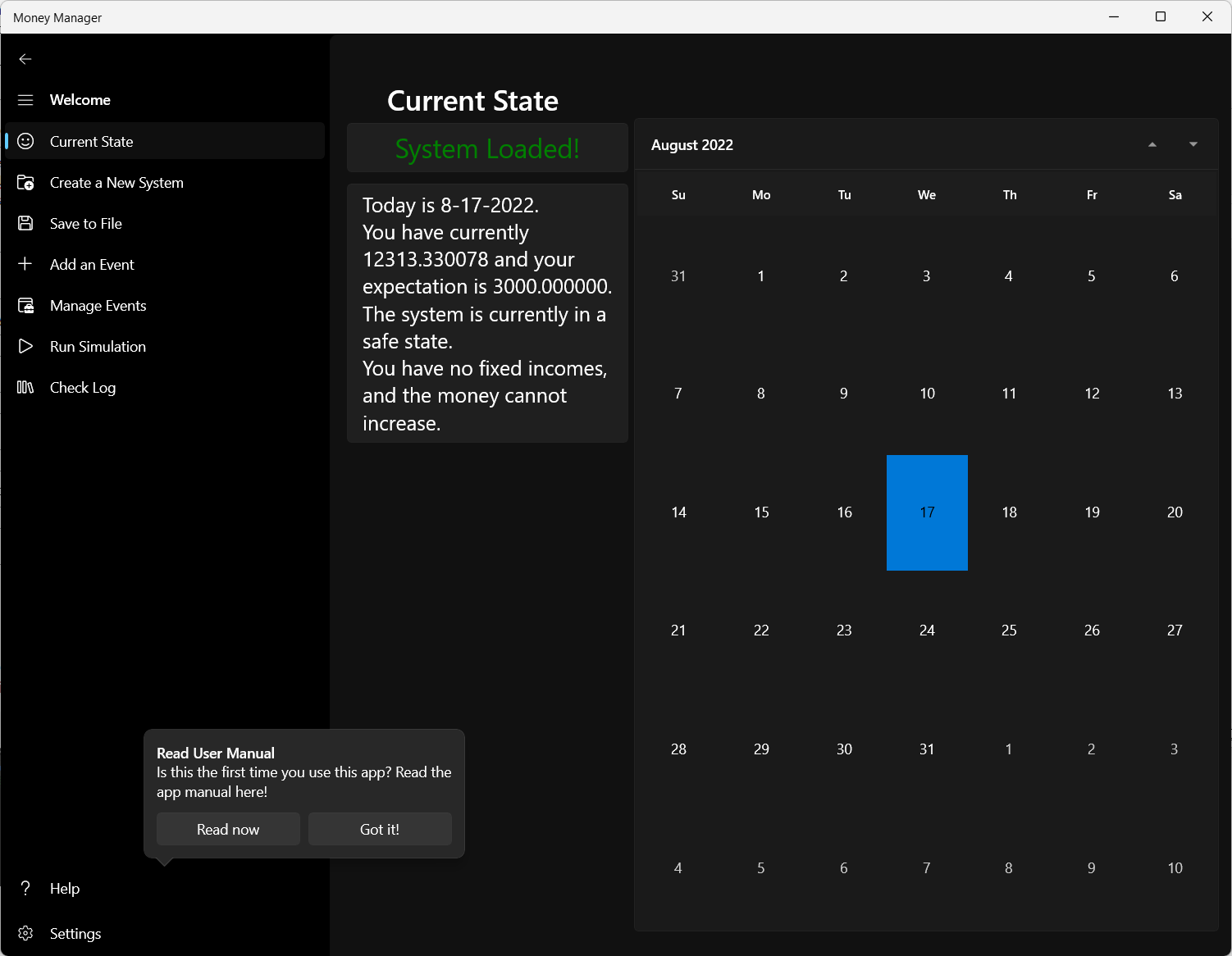Click the Create a New System icon
Viewport: 1232px width, 956px height.
click(x=25, y=183)
